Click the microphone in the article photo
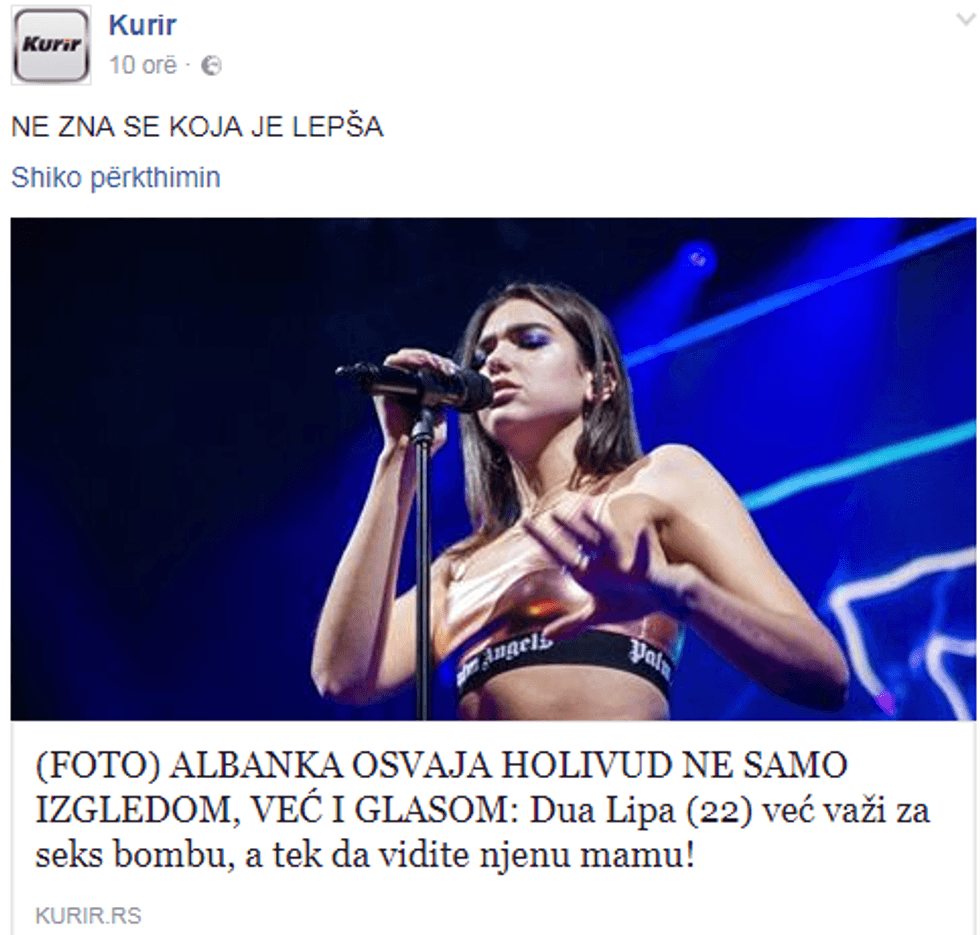The width and height of the screenshot is (980, 935). [x=414, y=382]
